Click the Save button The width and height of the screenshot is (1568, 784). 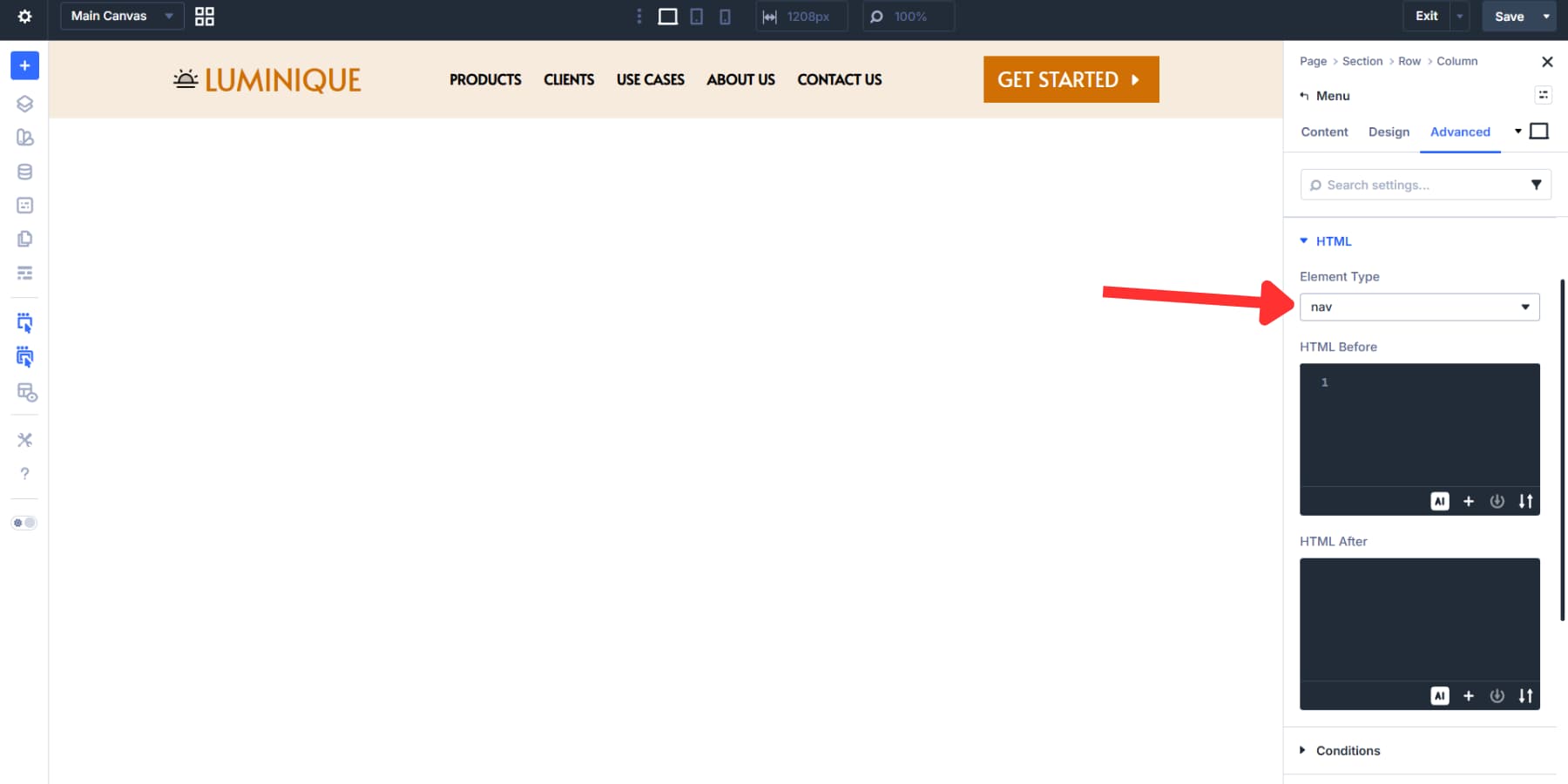1509,16
